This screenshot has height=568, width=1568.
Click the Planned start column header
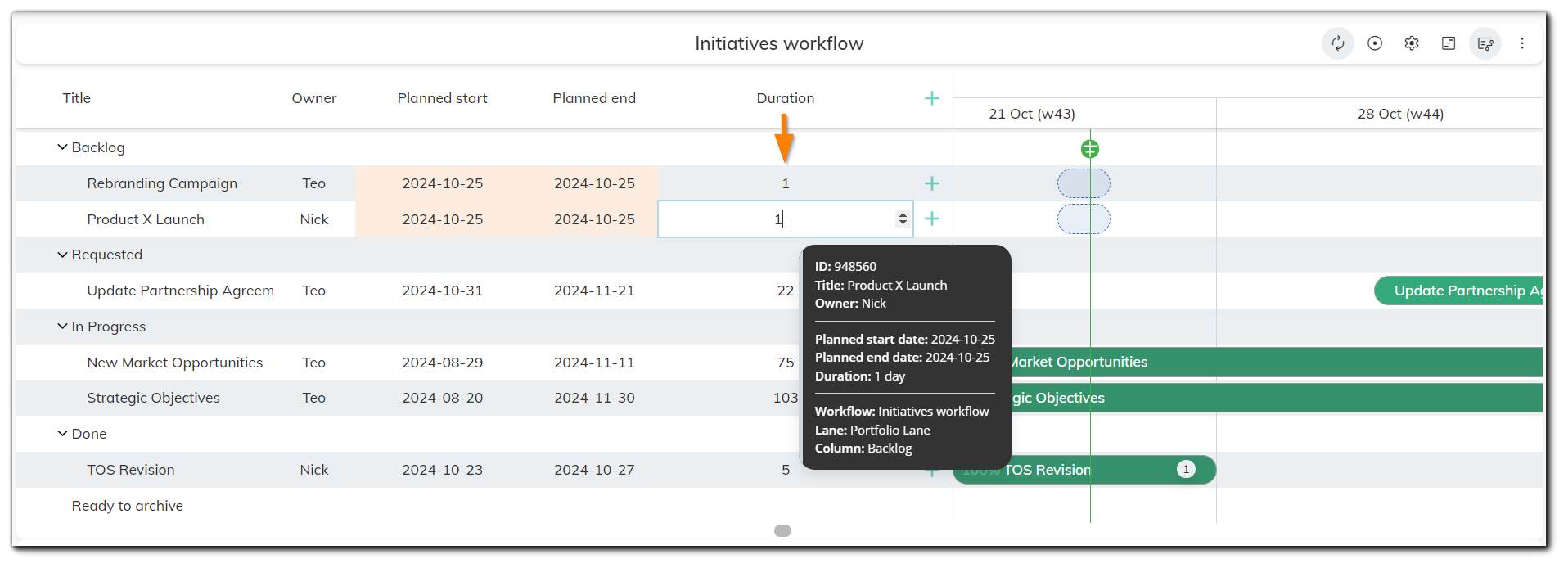[442, 98]
